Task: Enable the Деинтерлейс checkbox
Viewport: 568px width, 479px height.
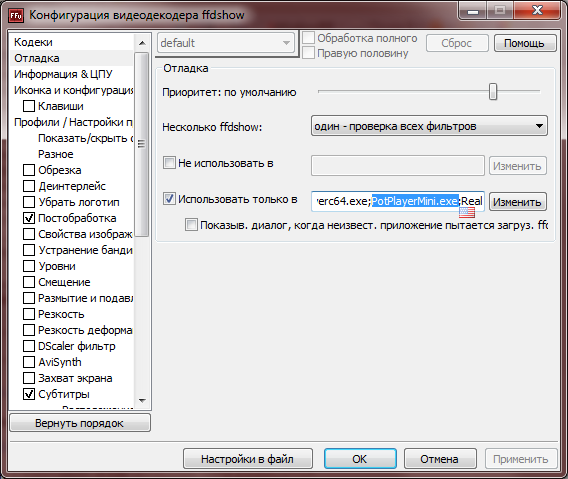Action: 29,186
